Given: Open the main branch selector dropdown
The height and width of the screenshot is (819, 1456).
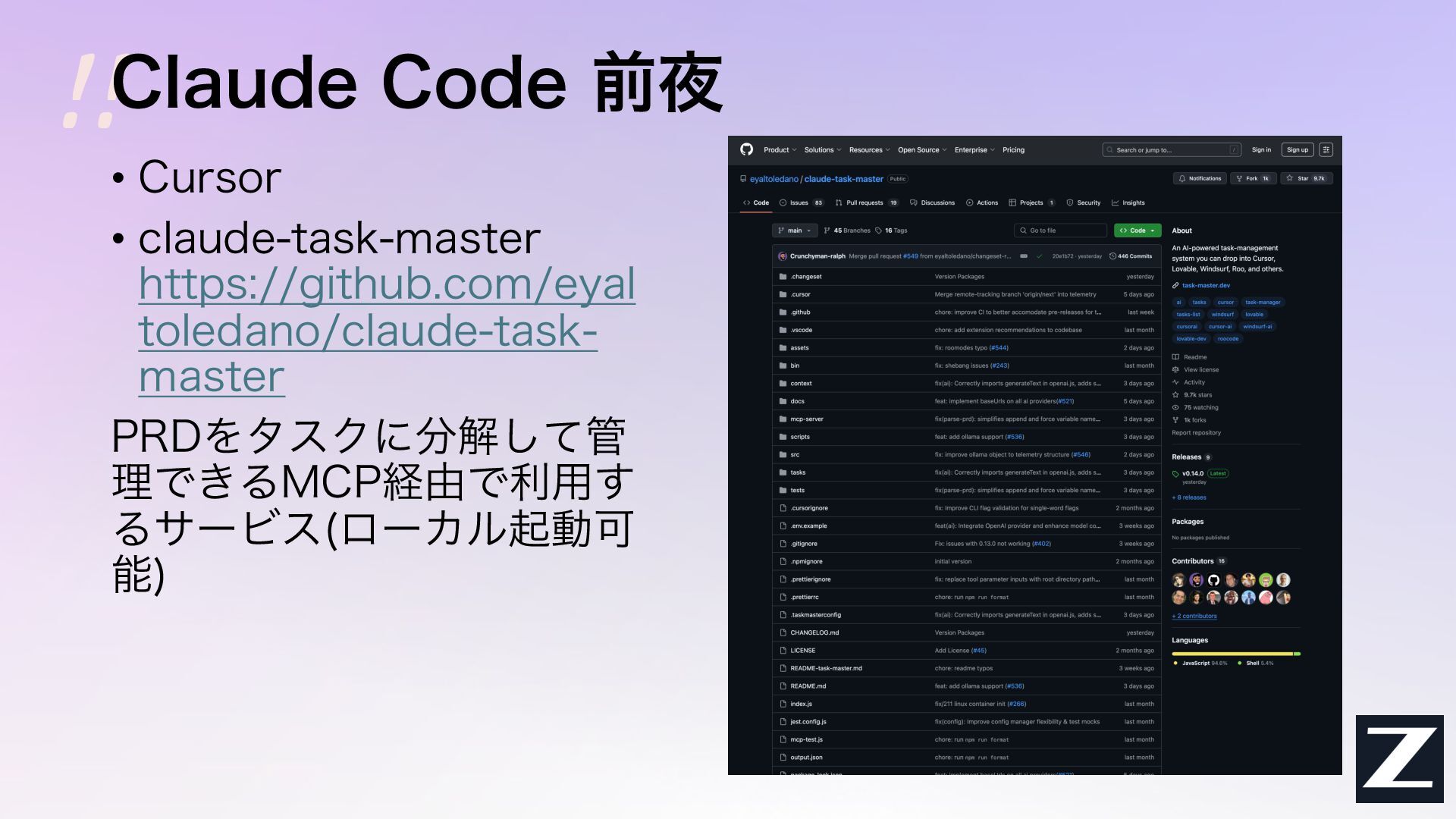Looking at the screenshot, I should coord(794,231).
